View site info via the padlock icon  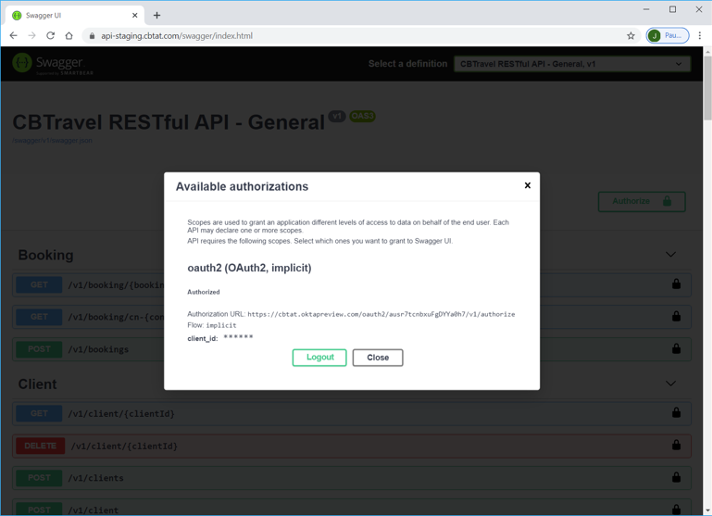(92, 35)
